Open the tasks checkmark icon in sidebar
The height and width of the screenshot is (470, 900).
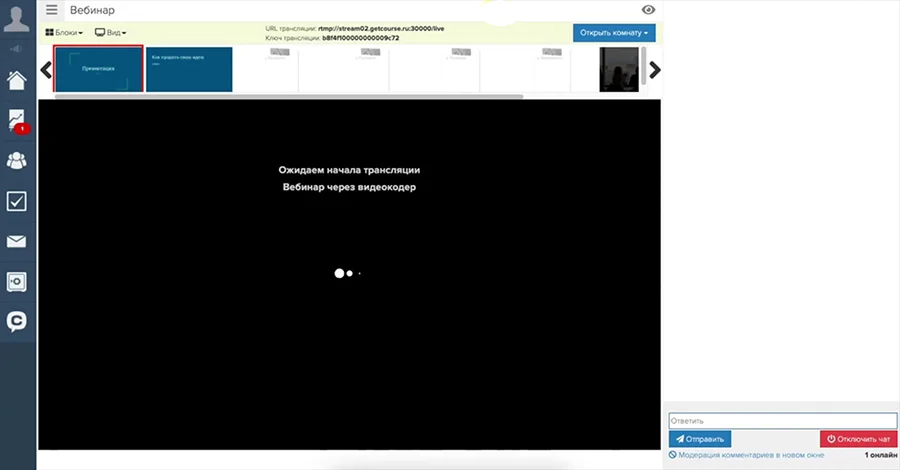pos(16,201)
